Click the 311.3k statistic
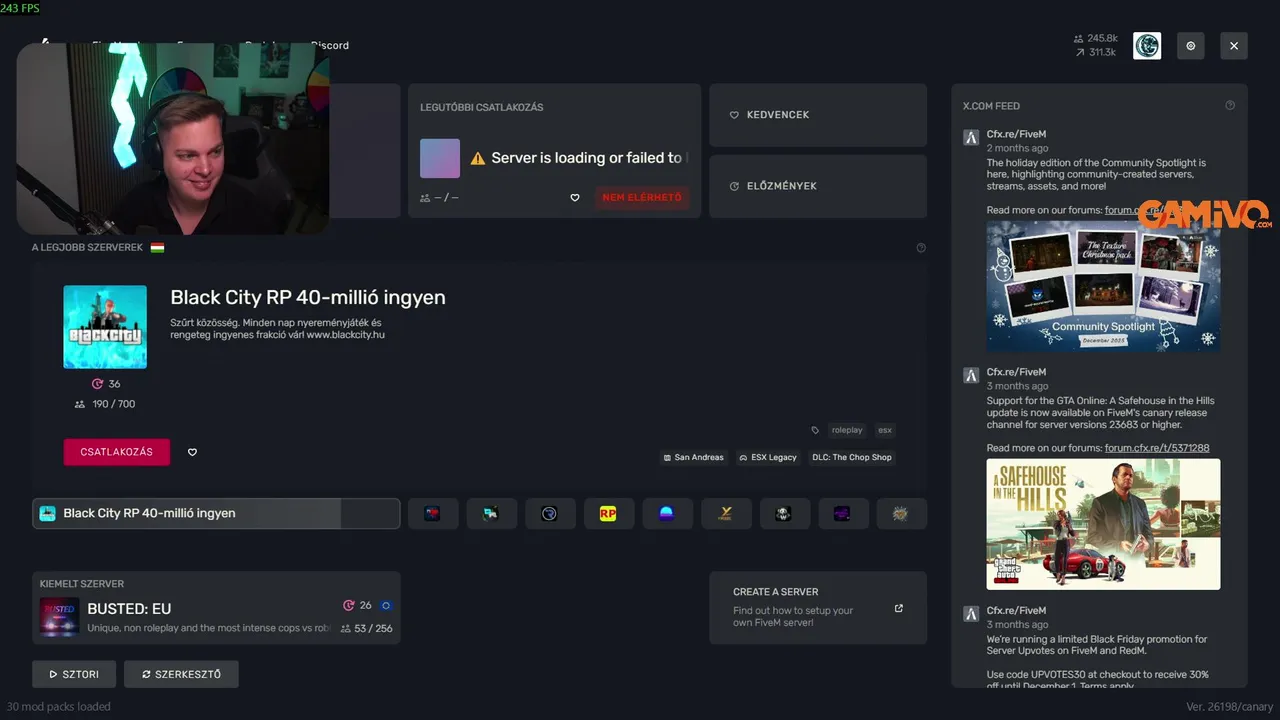 tap(1095, 52)
